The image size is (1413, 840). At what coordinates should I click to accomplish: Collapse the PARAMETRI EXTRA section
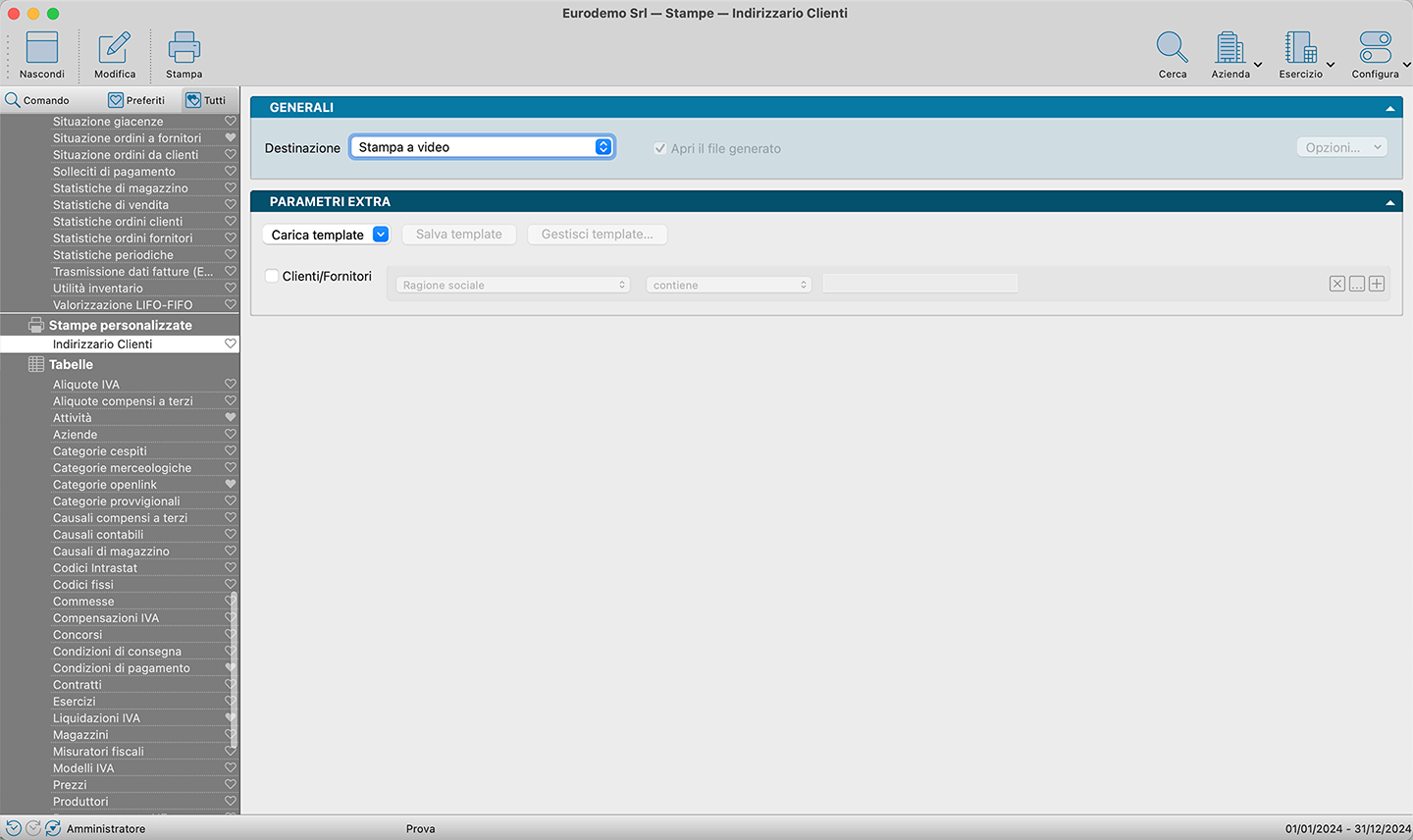pyautogui.click(x=1389, y=202)
